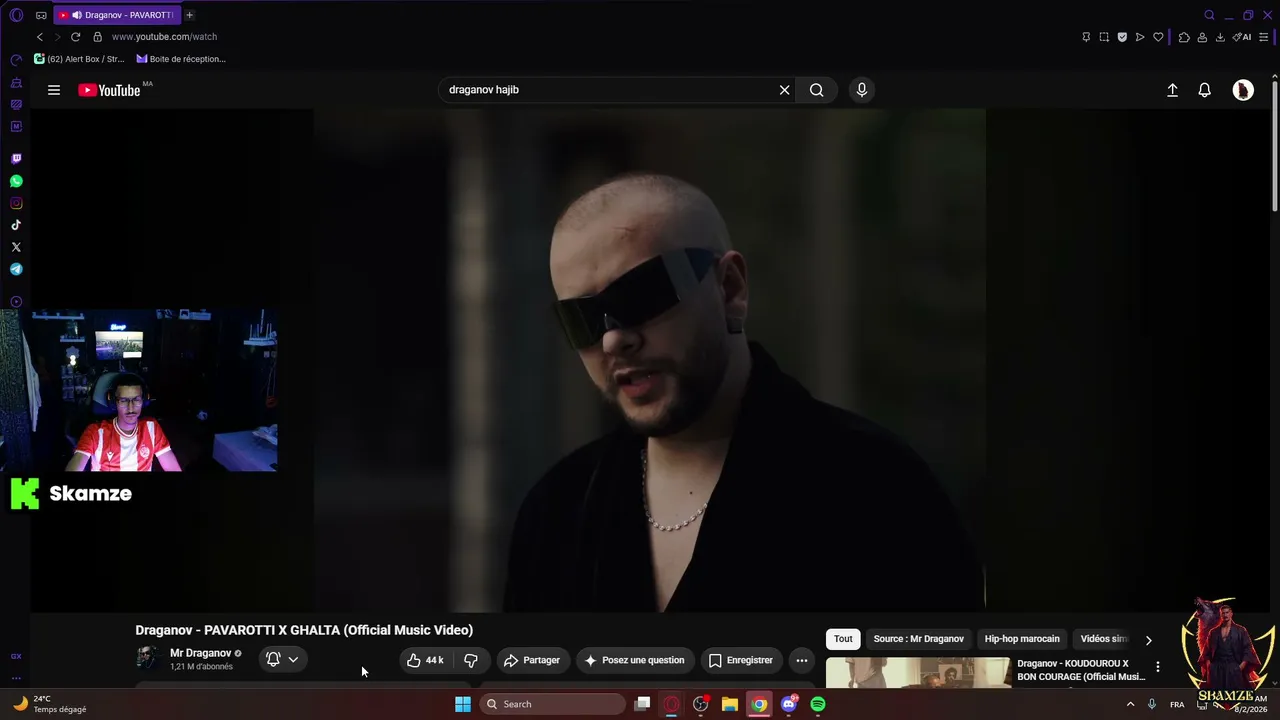View site security lock information
The height and width of the screenshot is (720, 1280).
97,37
